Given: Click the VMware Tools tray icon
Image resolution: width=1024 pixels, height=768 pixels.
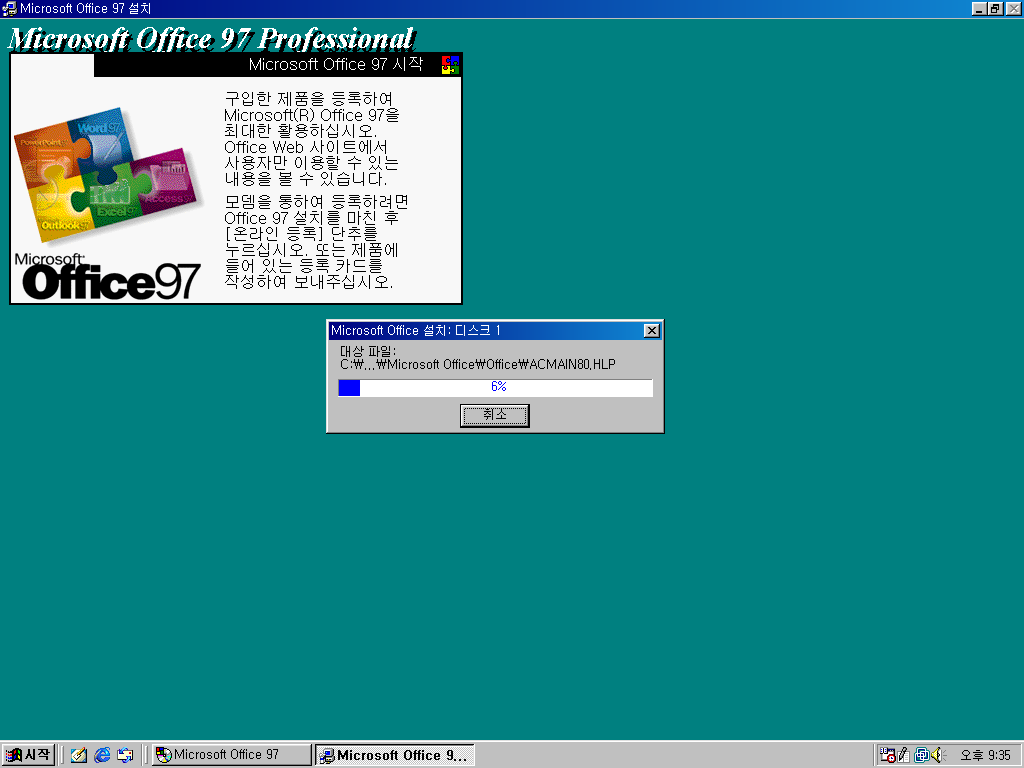Looking at the screenshot, I should tap(921, 755).
